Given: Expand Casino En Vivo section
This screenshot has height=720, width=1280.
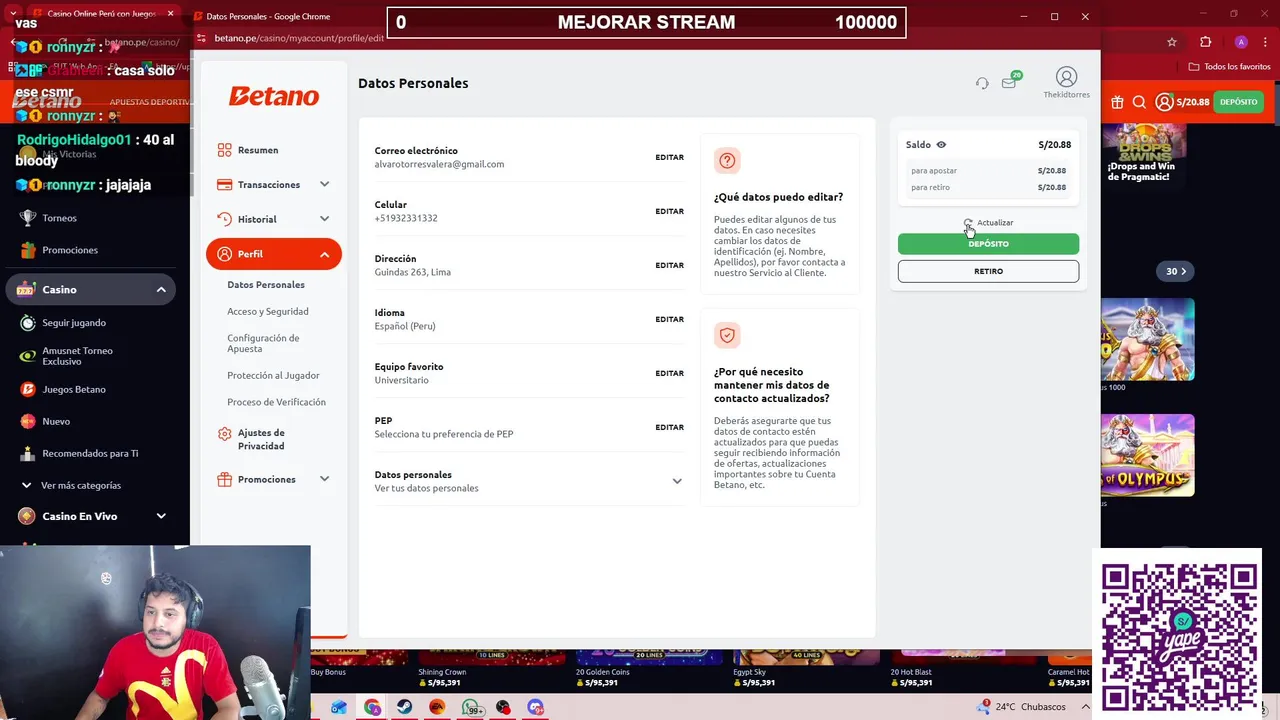Looking at the screenshot, I should tap(161, 516).
